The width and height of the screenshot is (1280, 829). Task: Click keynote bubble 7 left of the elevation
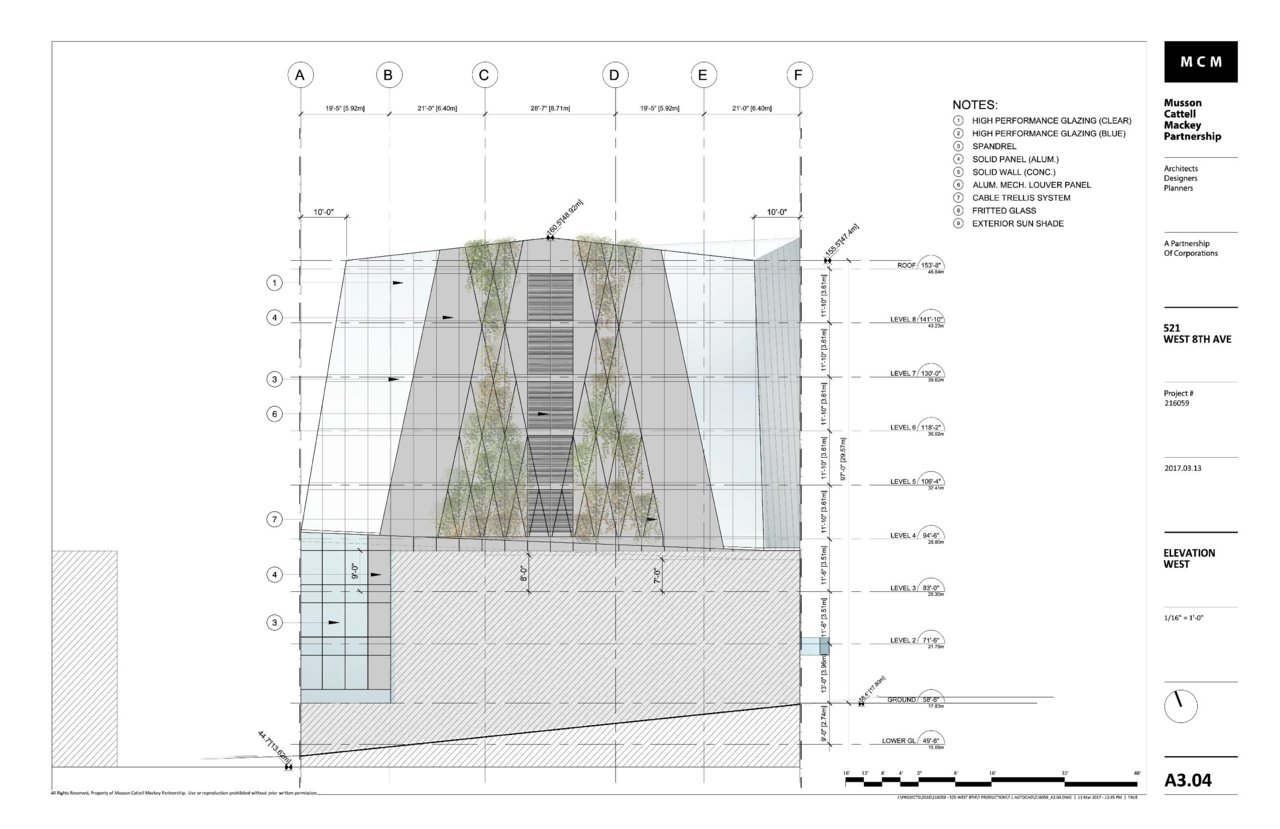click(274, 518)
